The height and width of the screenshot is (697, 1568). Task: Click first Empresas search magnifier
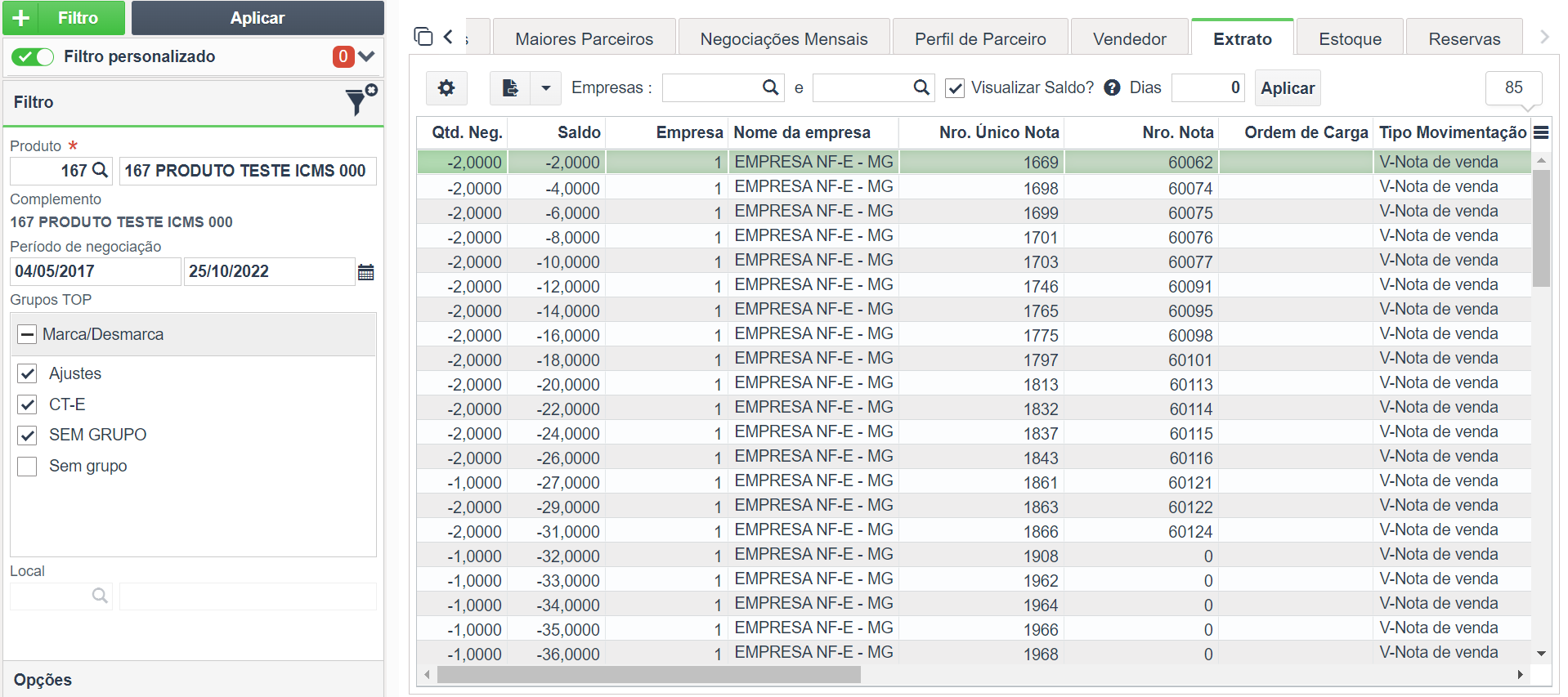click(770, 87)
